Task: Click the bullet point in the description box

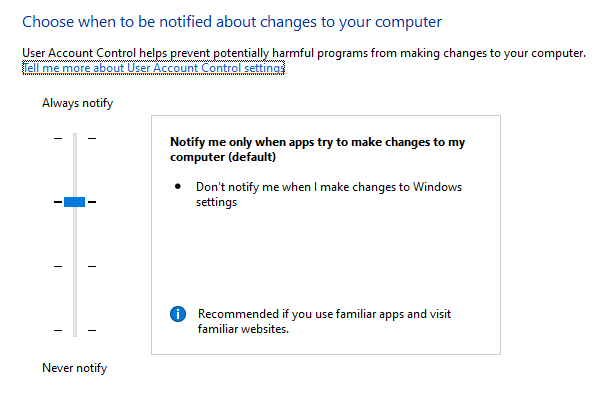Action: [178, 187]
